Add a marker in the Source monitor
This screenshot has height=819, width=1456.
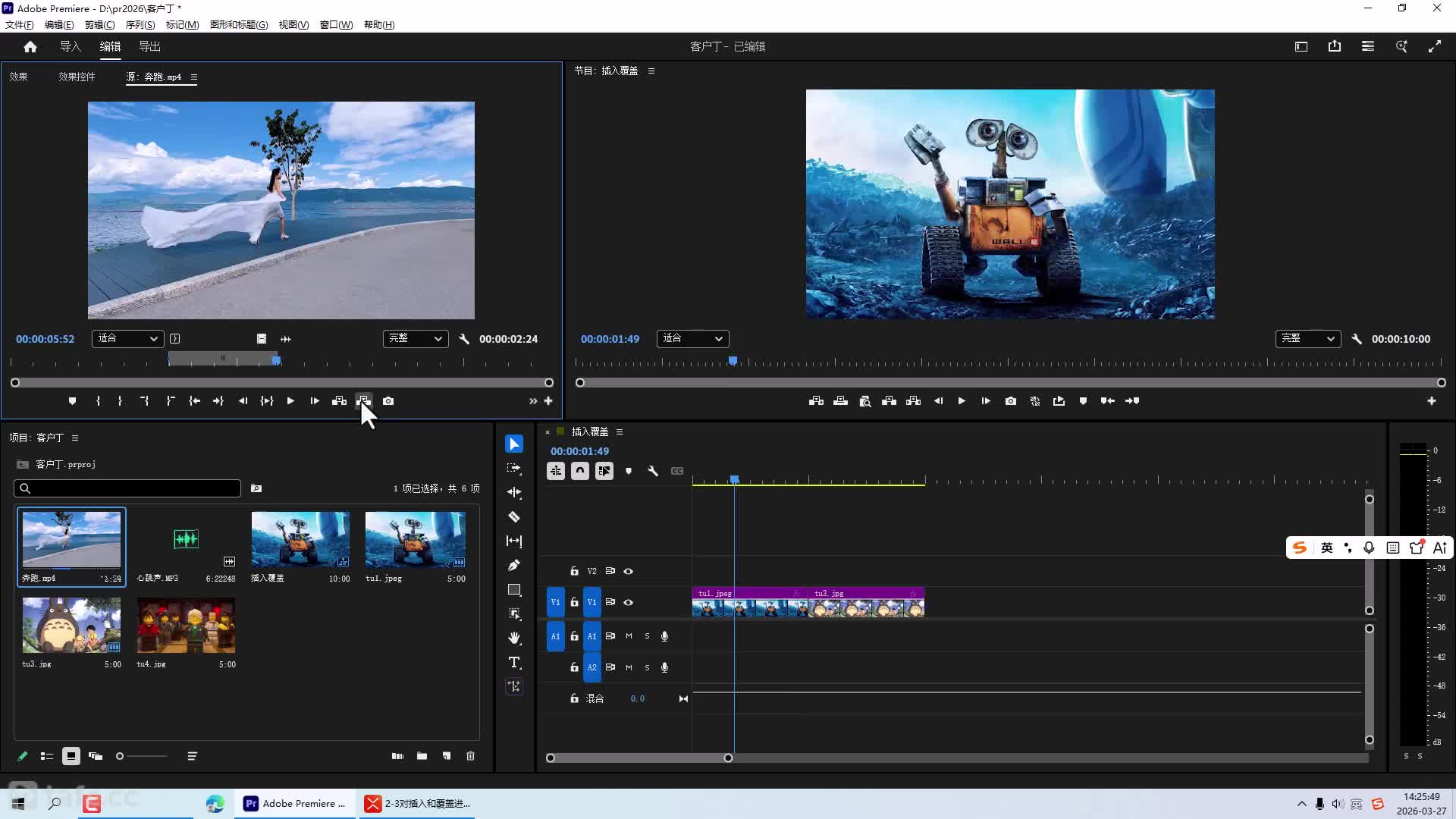click(x=72, y=401)
